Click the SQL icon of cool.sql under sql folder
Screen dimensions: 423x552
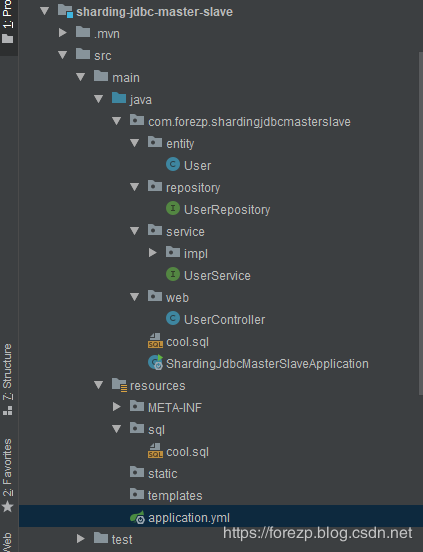pyautogui.click(x=155, y=451)
